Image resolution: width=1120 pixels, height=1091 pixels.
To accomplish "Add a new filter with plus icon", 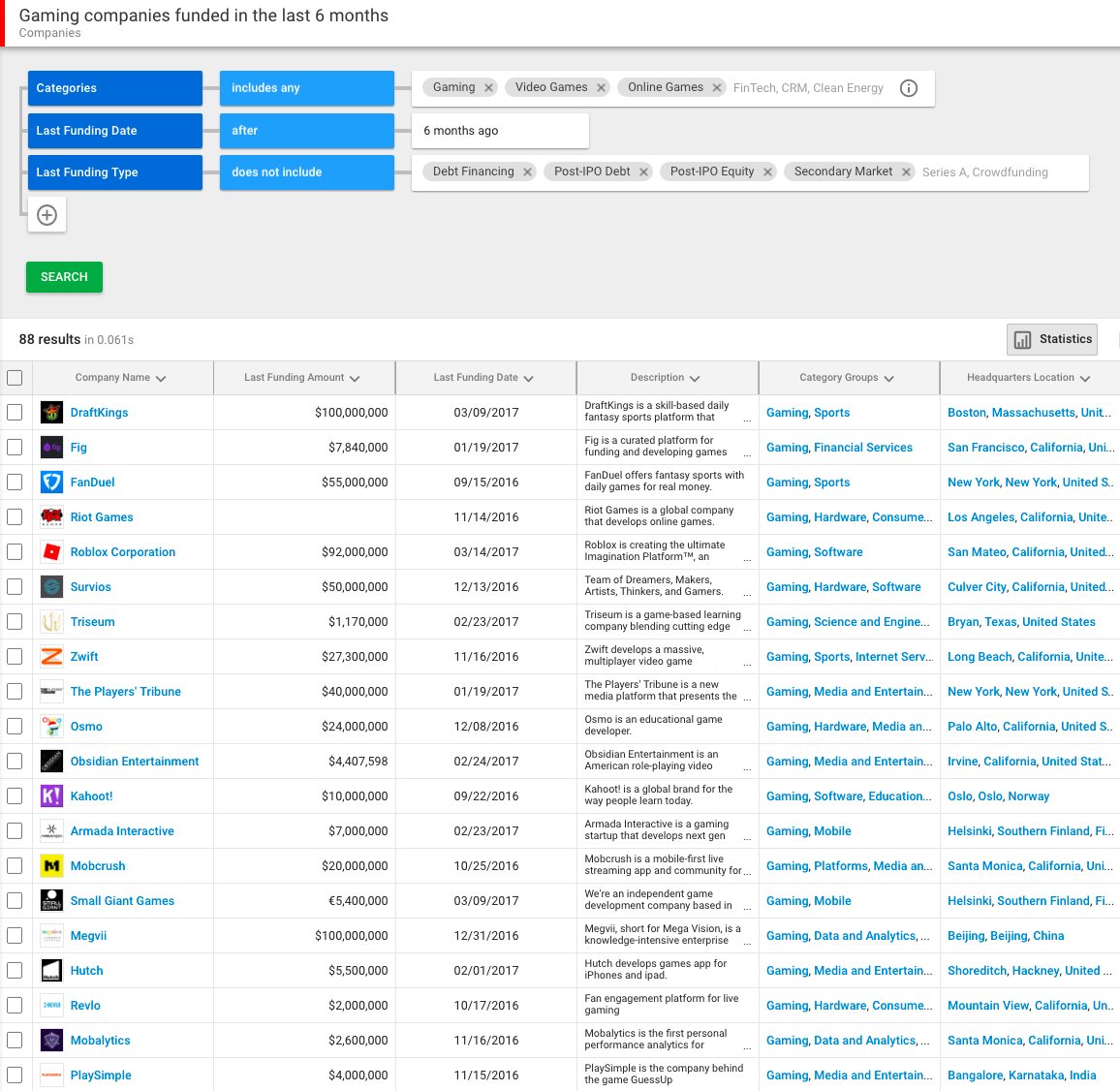I will coord(47,215).
